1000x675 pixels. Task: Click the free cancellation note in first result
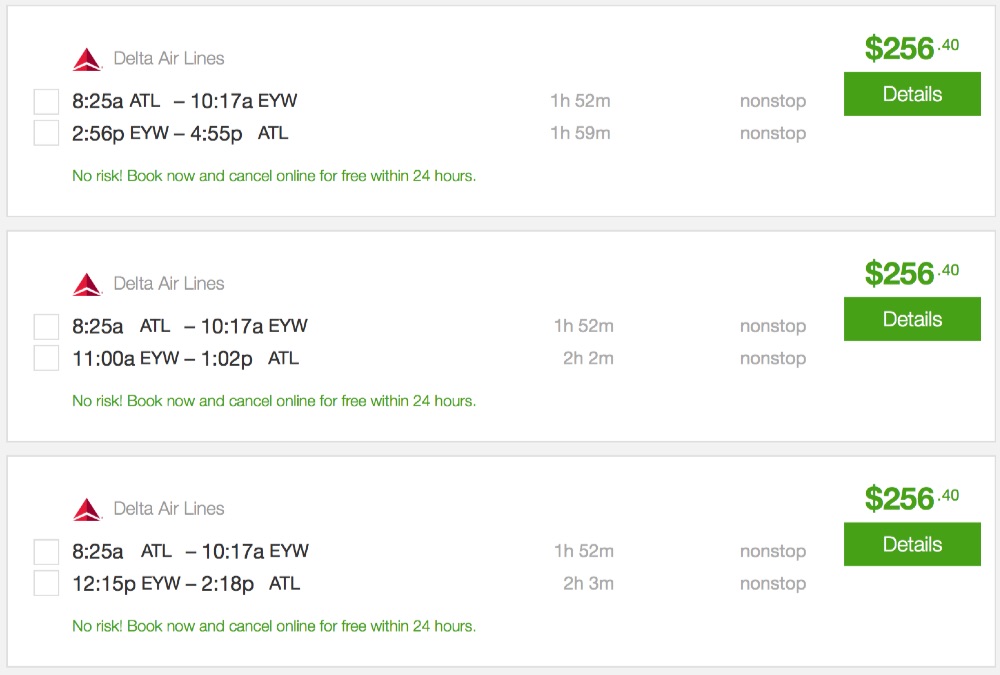(274, 176)
